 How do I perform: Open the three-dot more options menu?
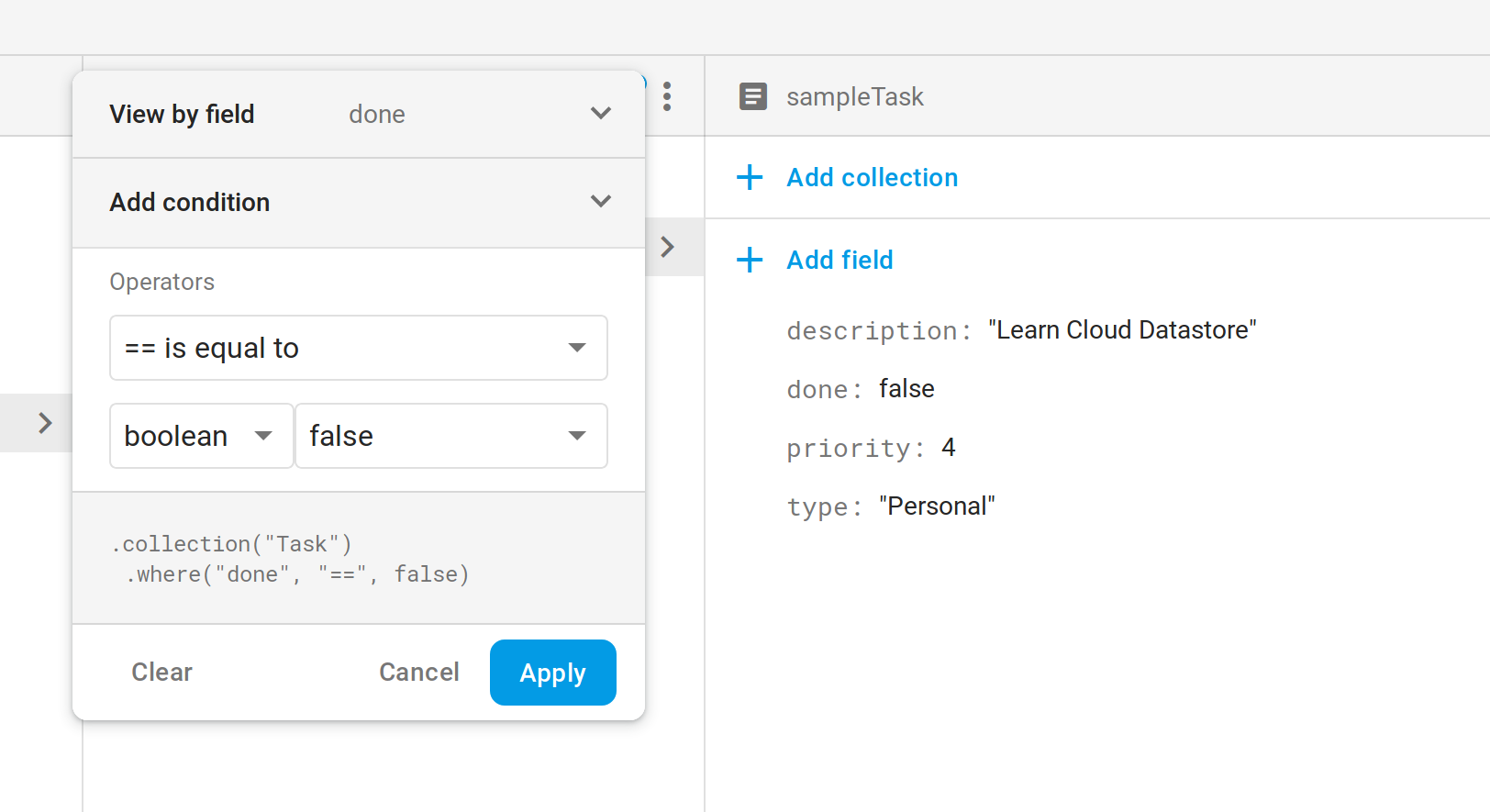click(x=667, y=96)
